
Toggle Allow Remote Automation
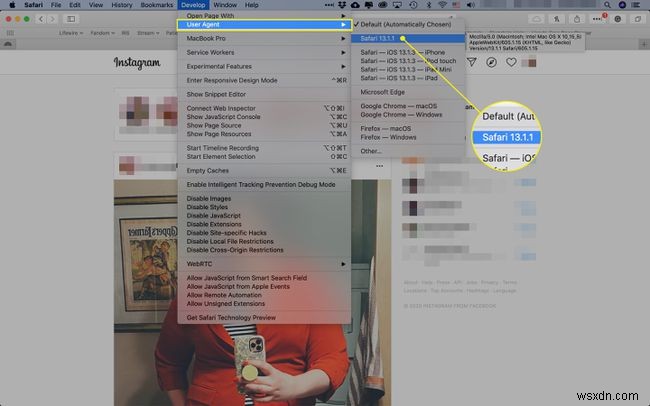pyautogui.click(x=264, y=295)
